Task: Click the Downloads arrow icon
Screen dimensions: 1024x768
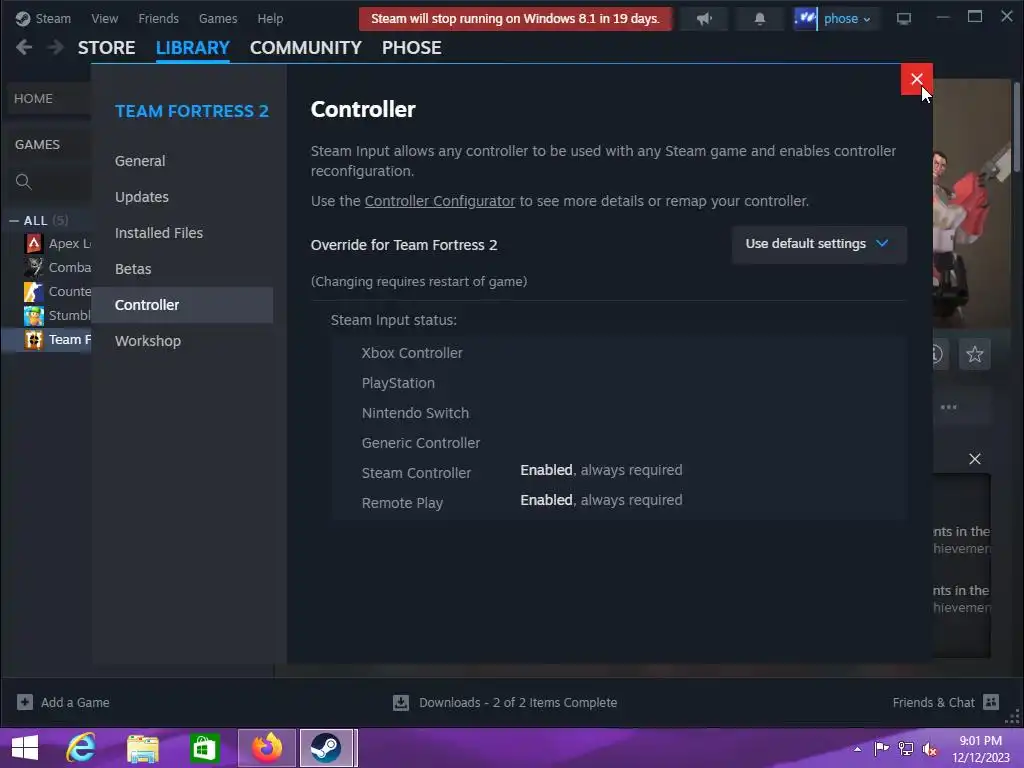Action: pos(401,702)
